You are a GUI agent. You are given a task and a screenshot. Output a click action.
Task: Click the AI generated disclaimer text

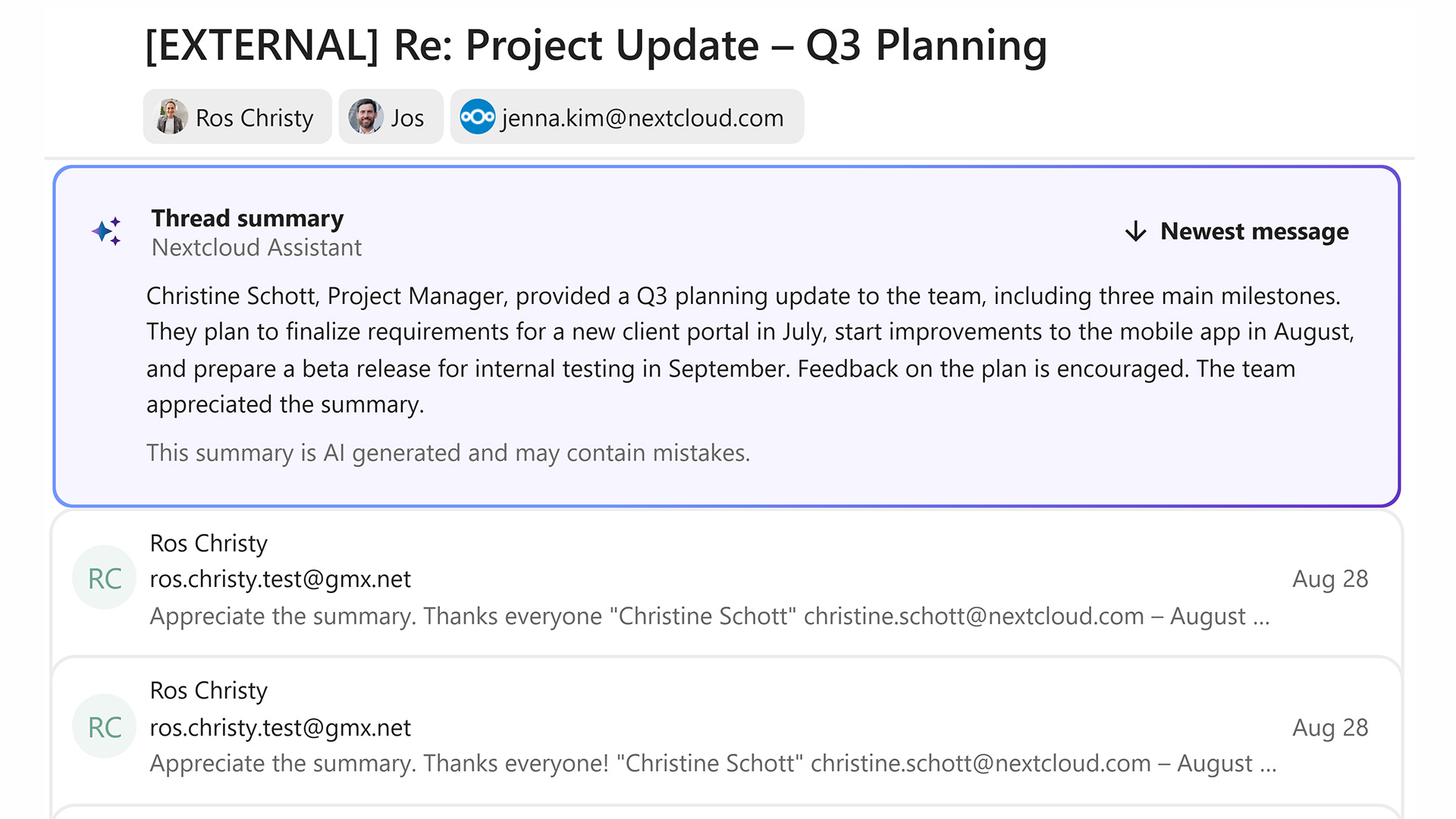447,453
